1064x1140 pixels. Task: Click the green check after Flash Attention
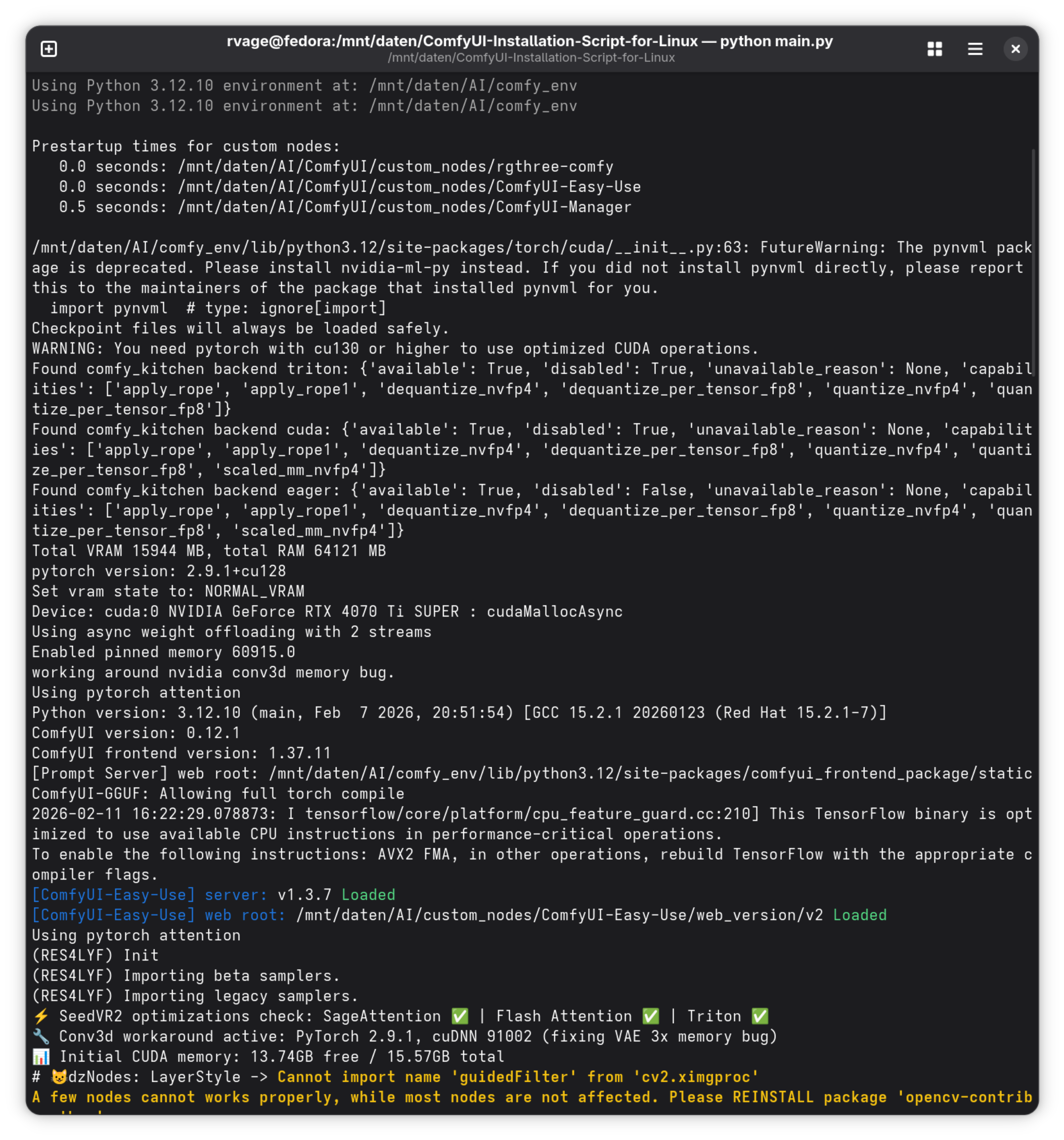click(651, 1016)
